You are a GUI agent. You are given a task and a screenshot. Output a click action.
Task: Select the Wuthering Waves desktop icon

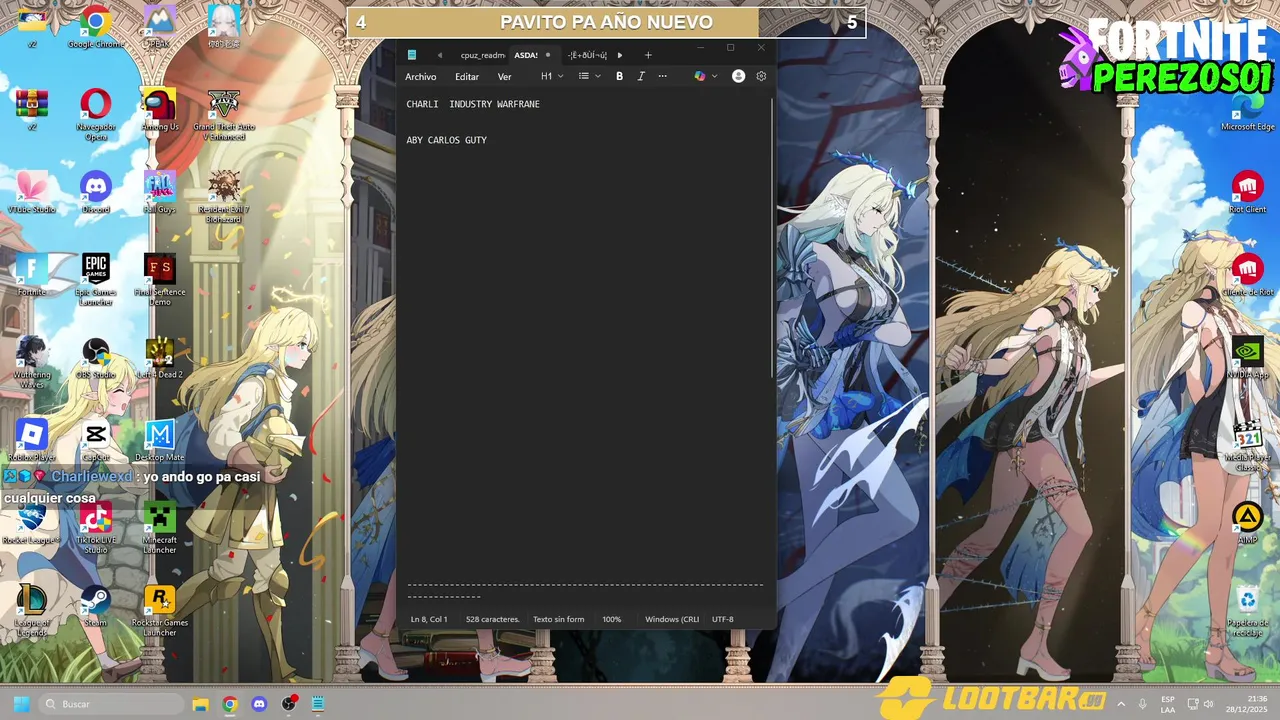point(32,363)
